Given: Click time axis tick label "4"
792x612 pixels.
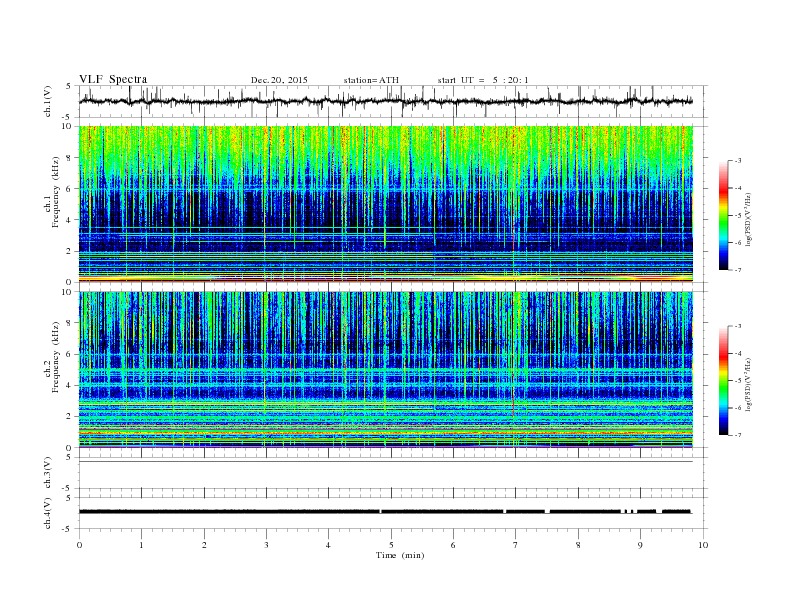Looking at the screenshot, I should pos(328,545).
